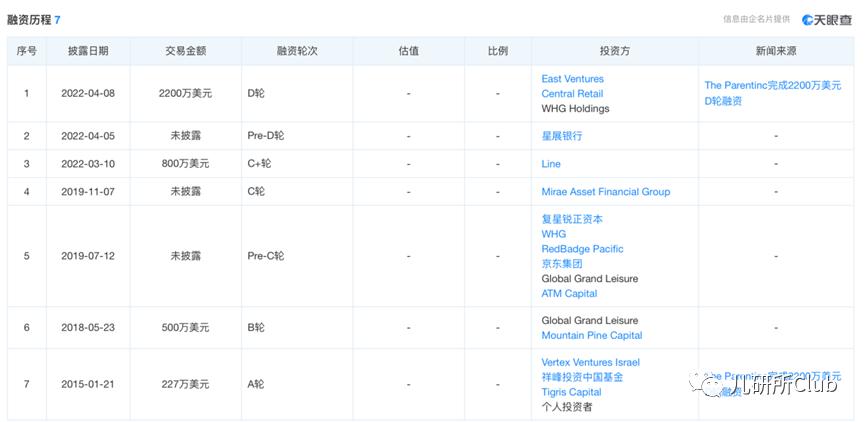Click the 京东集团 investor link
Screen dimensions: 865x422
561,264
